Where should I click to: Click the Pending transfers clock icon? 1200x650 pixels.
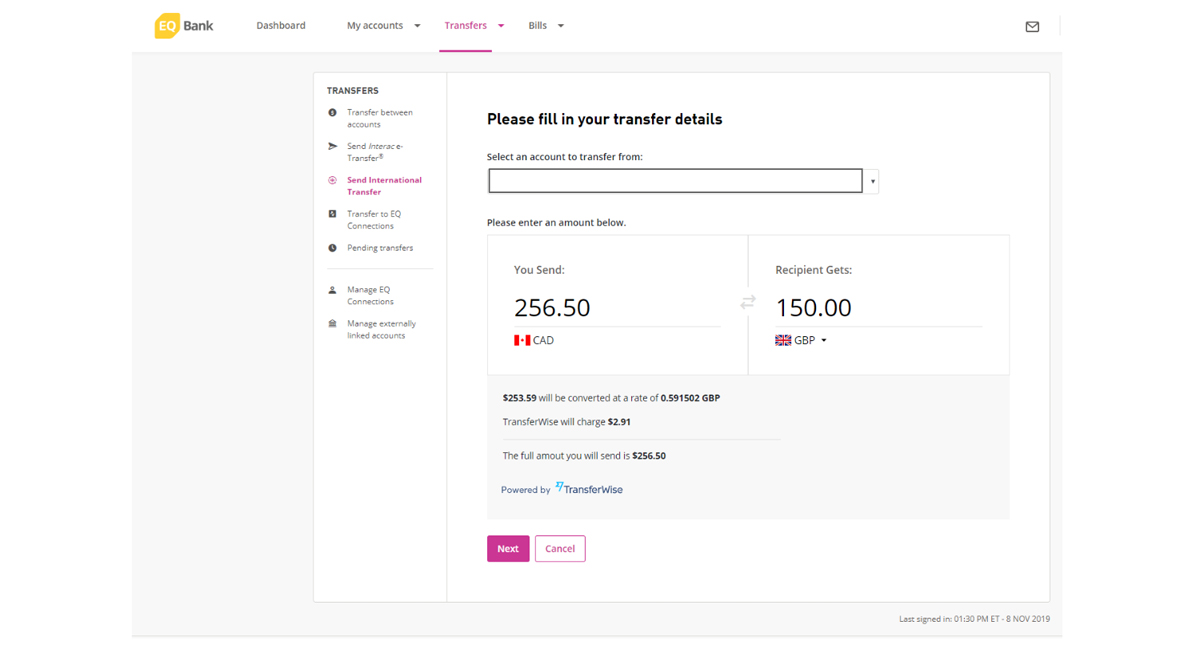(x=333, y=248)
